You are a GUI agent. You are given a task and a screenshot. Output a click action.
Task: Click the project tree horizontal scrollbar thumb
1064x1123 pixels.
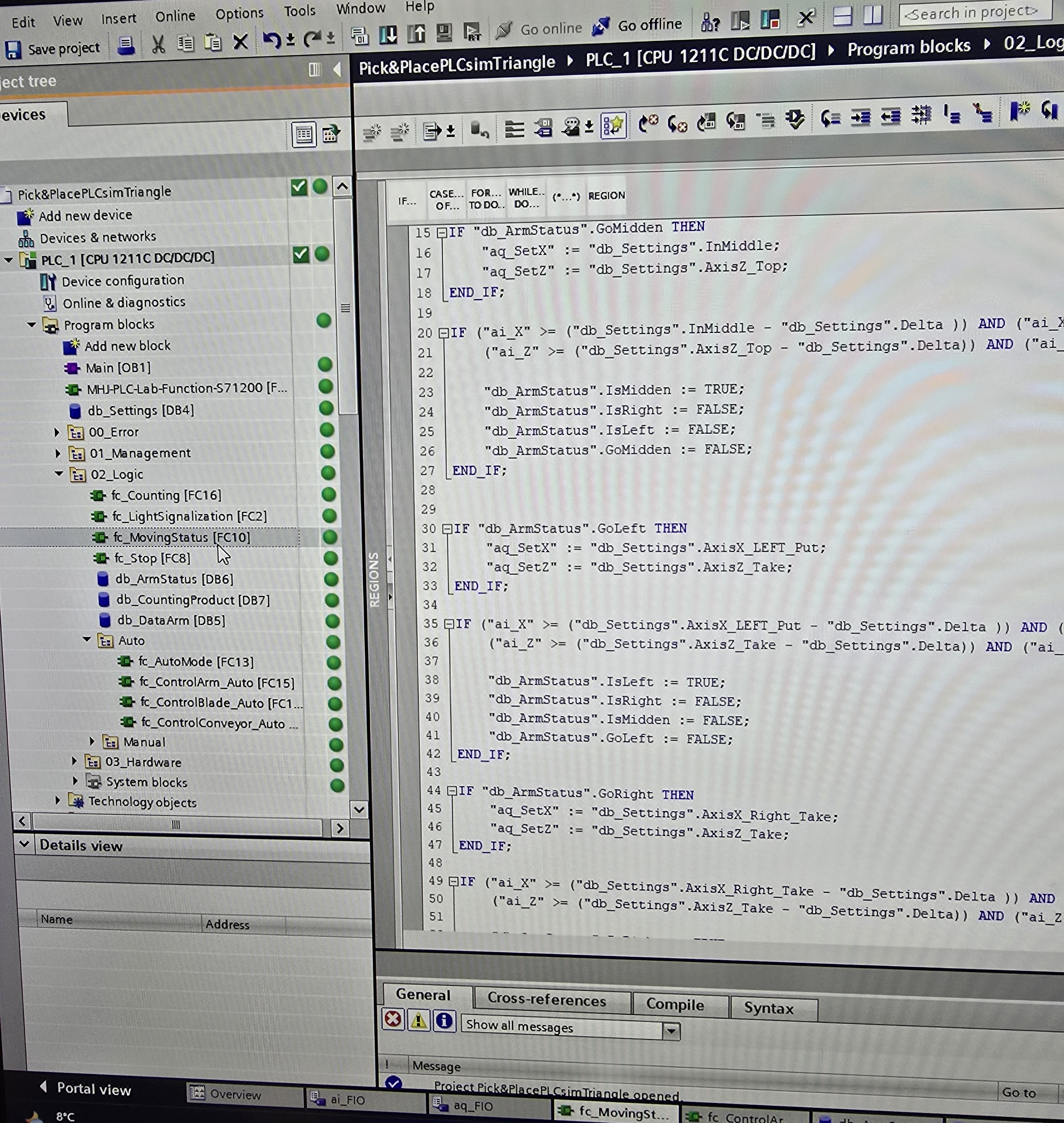pos(177,824)
